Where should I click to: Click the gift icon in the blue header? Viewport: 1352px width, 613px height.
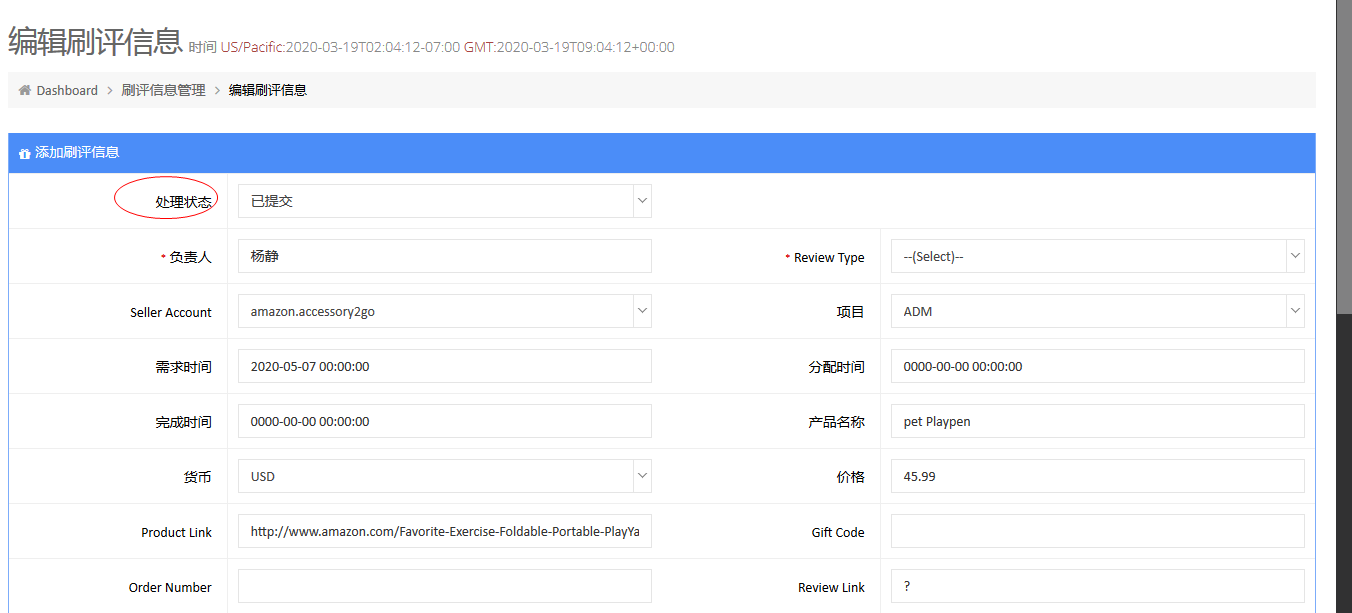(25, 153)
